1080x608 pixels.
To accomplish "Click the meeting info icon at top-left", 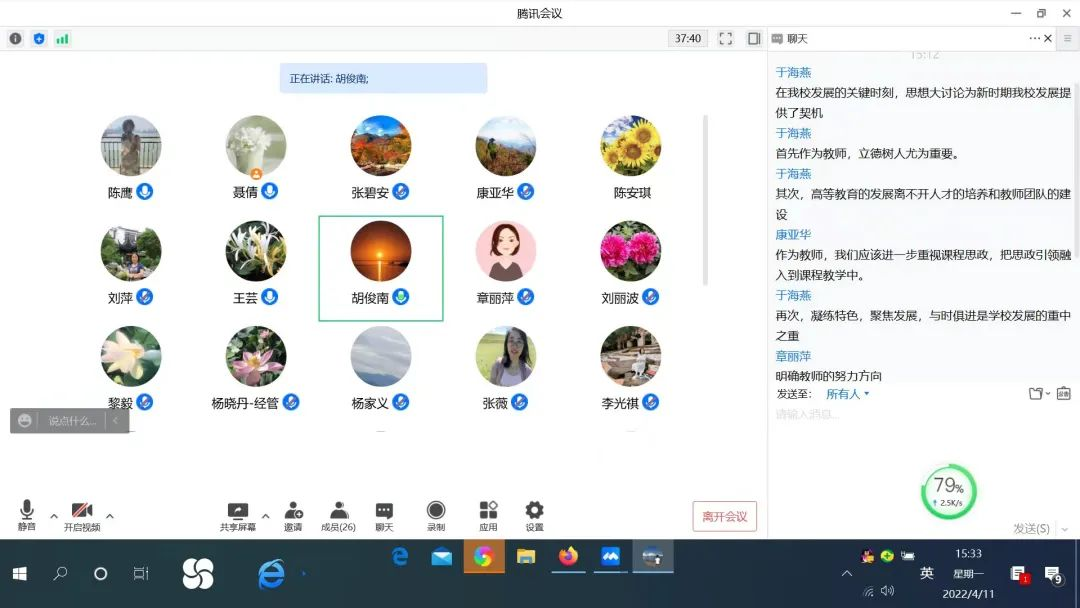I will coord(15,39).
